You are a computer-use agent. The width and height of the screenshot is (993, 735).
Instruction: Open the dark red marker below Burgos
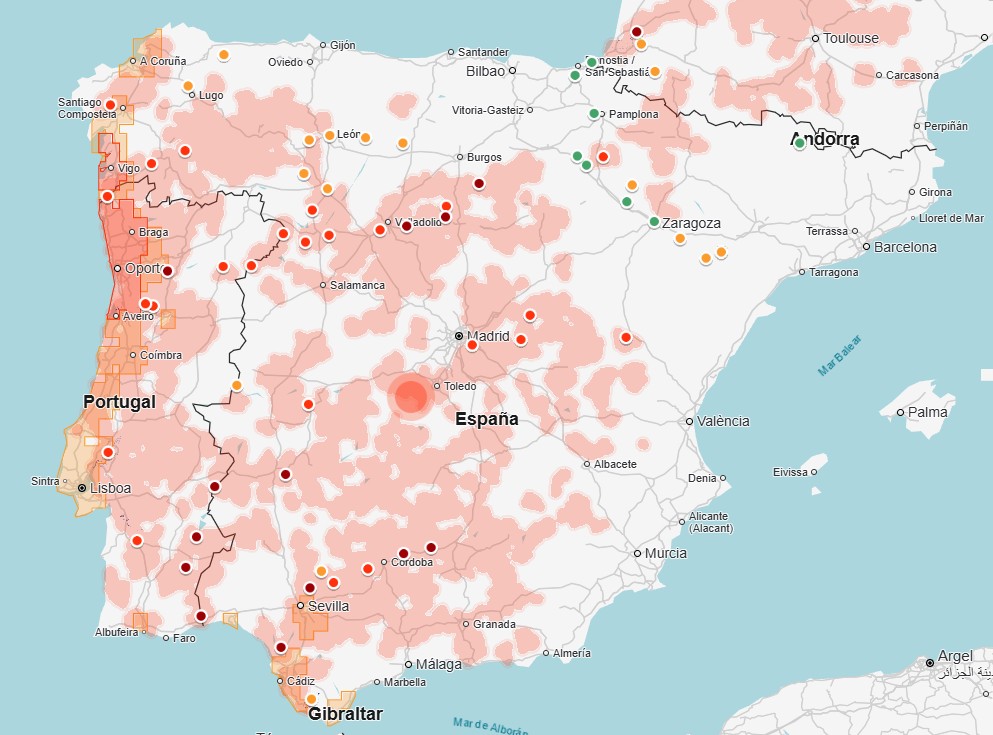click(479, 184)
